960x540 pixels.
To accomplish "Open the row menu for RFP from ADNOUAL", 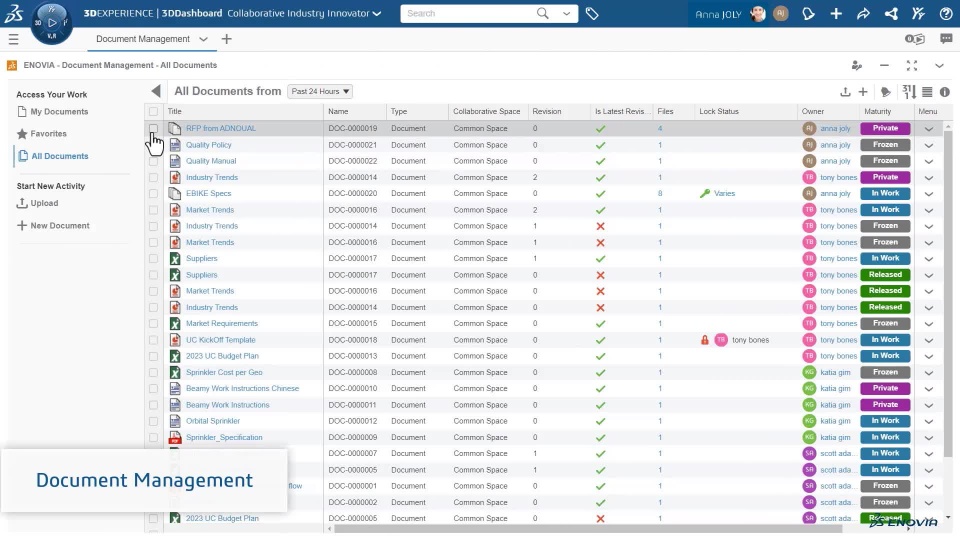I will [x=929, y=129].
